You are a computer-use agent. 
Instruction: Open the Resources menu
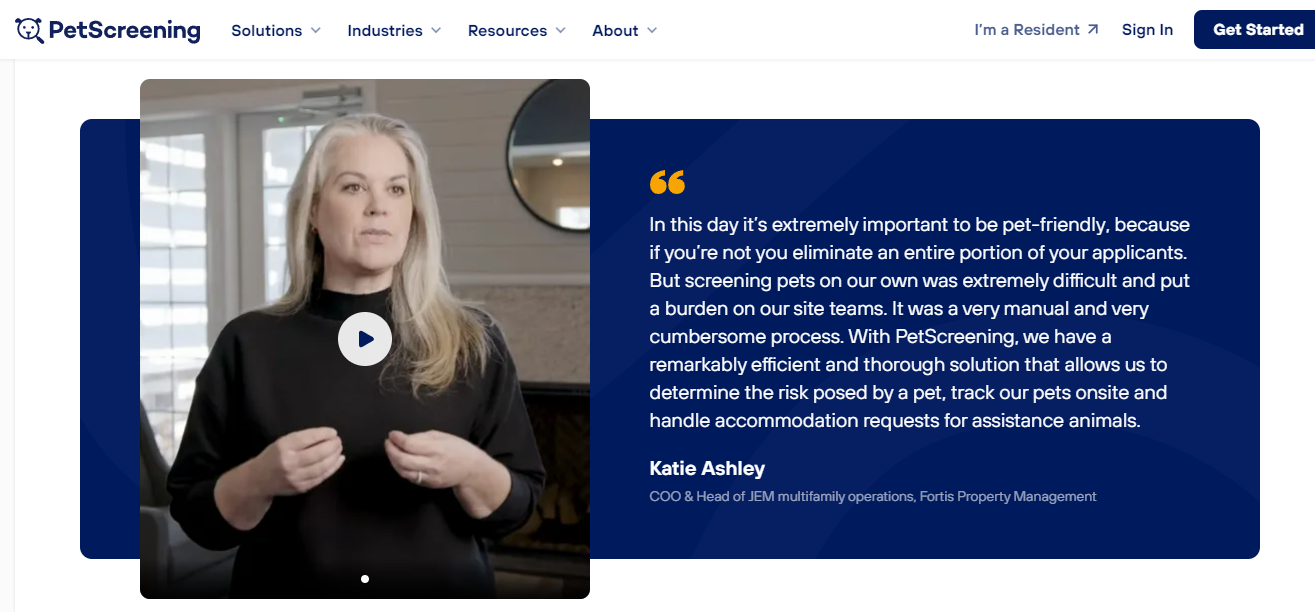517,30
